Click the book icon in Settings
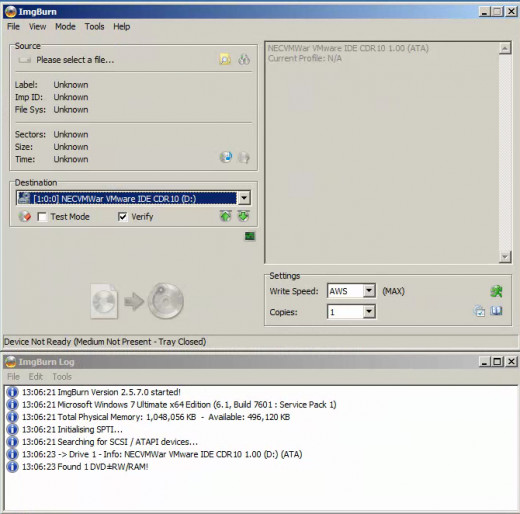The width and height of the screenshot is (520, 514). (496, 311)
